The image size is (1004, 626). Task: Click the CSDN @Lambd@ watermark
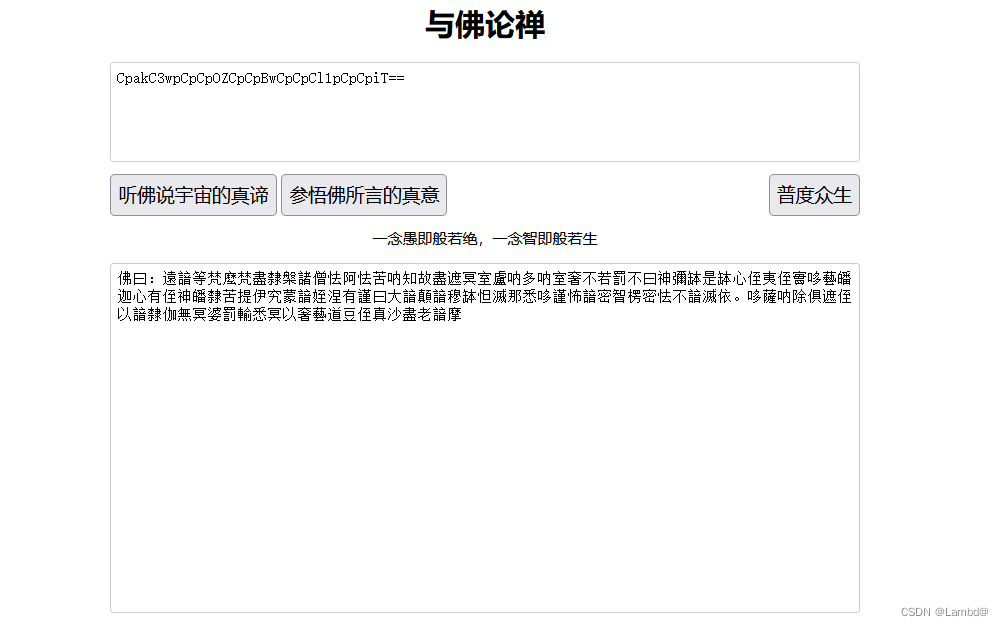[x=944, y=609]
